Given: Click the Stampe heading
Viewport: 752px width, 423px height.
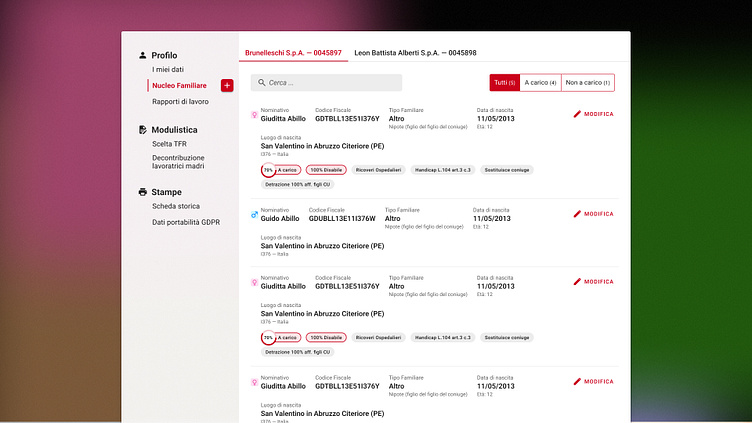Looking at the screenshot, I should pos(166,192).
